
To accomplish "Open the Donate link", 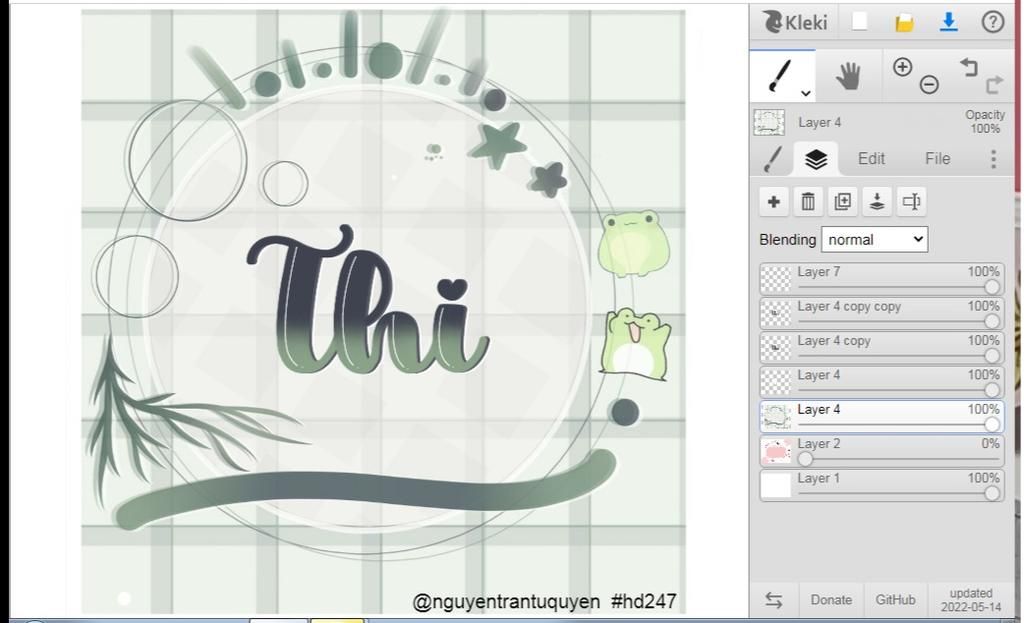I will pos(831,600).
